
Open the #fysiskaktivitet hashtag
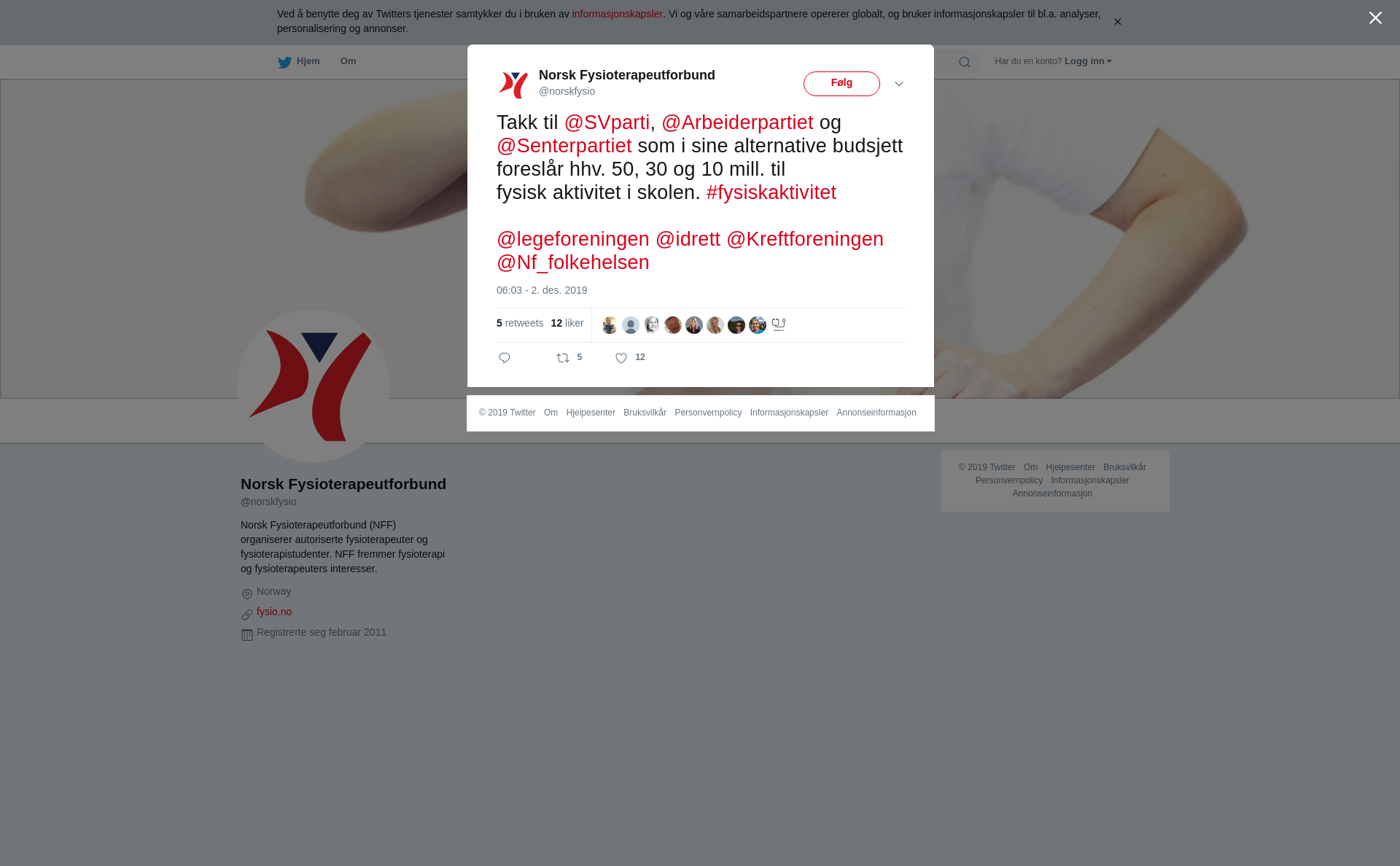pos(771,192)
